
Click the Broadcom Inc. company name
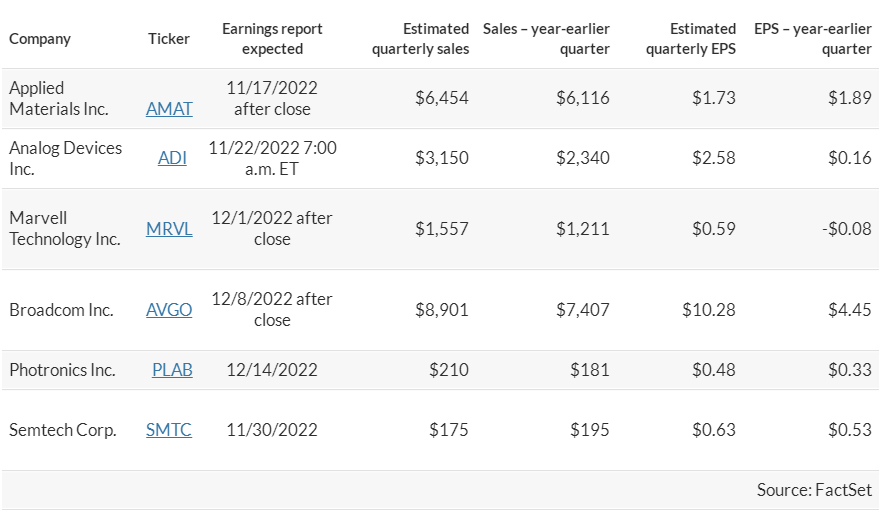61,310
